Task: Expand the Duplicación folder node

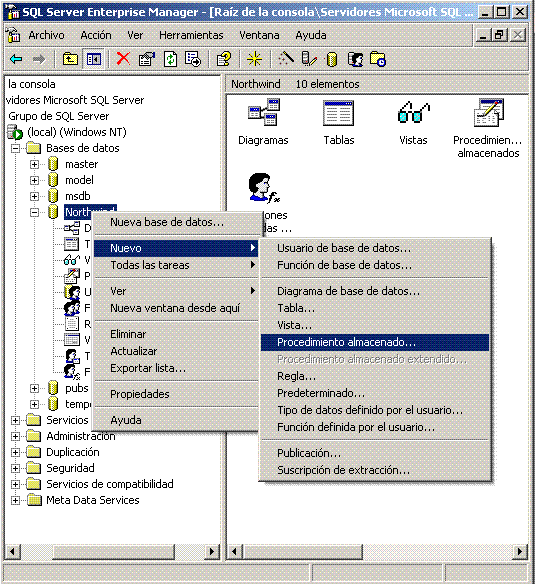Action: click(x=15, y=452)
